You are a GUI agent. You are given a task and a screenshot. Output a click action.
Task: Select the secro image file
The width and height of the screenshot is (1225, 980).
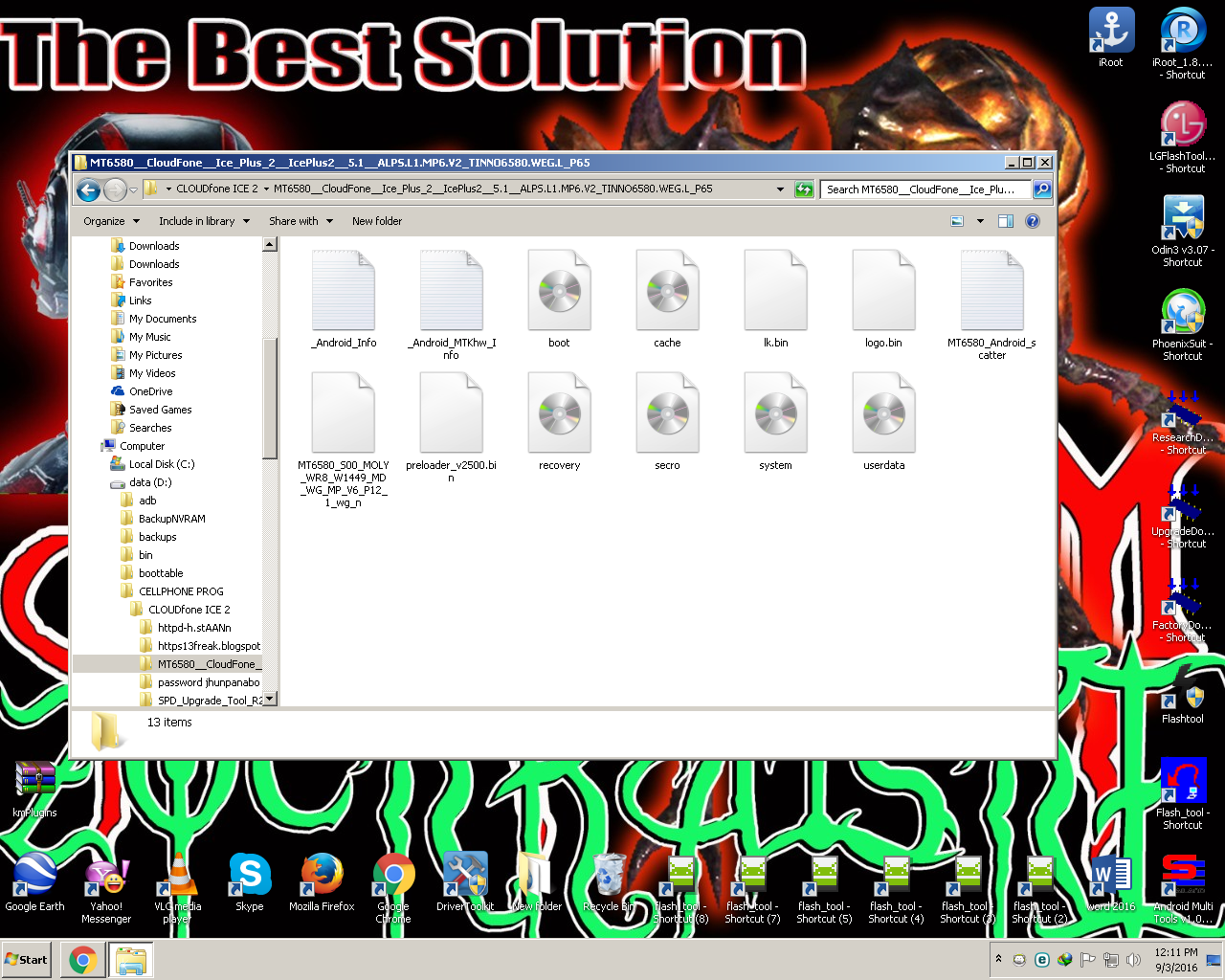(667, 422)
